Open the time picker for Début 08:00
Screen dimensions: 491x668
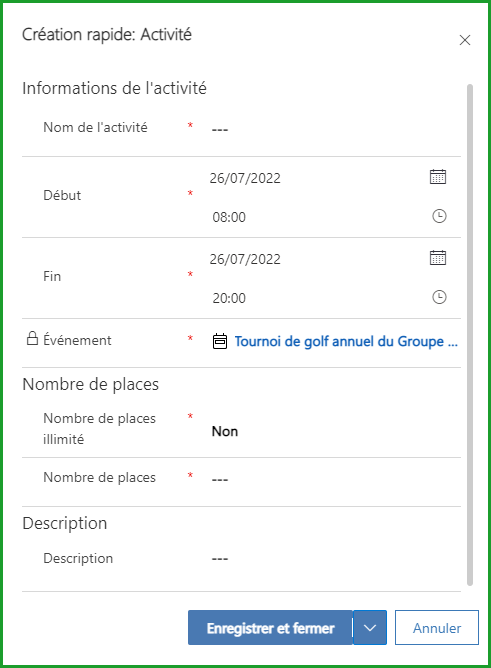[439, 216]
